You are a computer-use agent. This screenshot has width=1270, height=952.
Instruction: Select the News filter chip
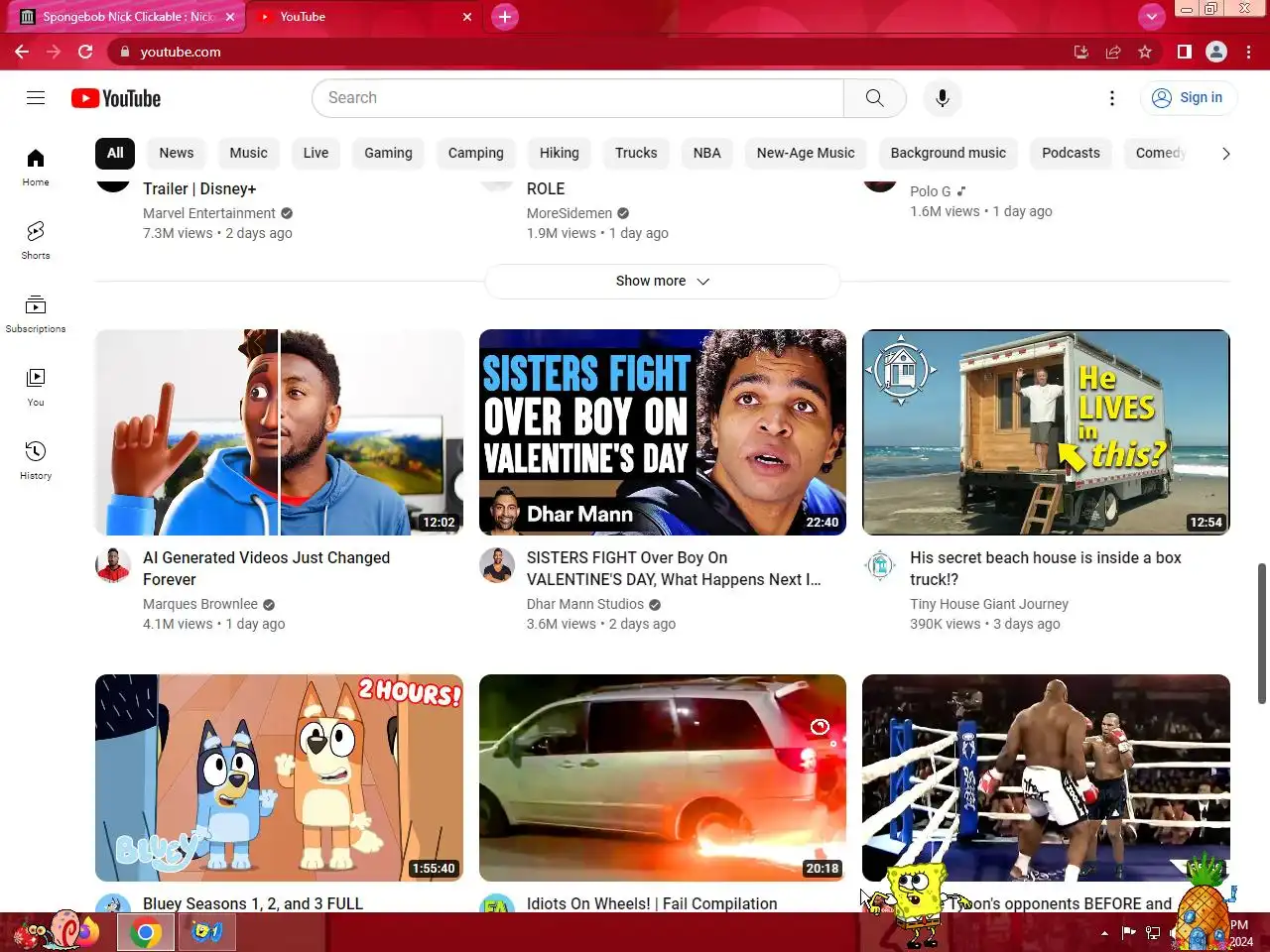click(x=177, y=153)
